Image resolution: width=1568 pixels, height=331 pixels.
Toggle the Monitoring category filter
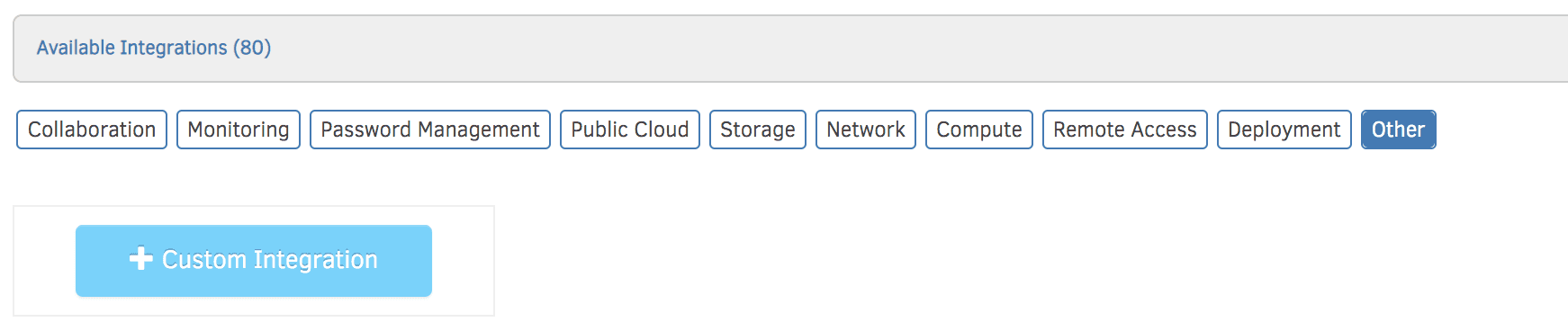coord(239,130)
